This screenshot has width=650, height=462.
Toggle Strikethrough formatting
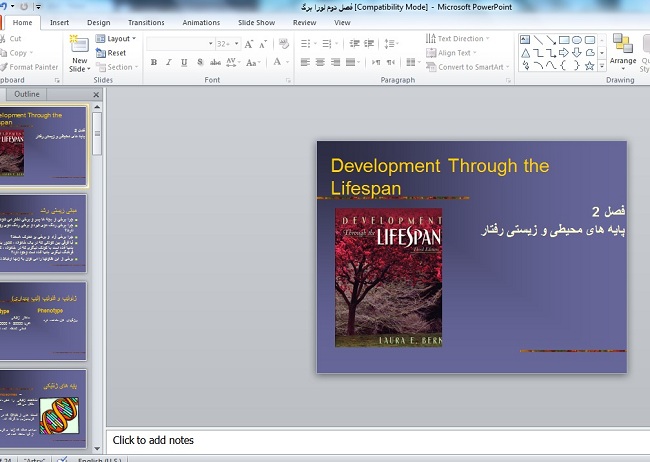[x=215, y=63]
